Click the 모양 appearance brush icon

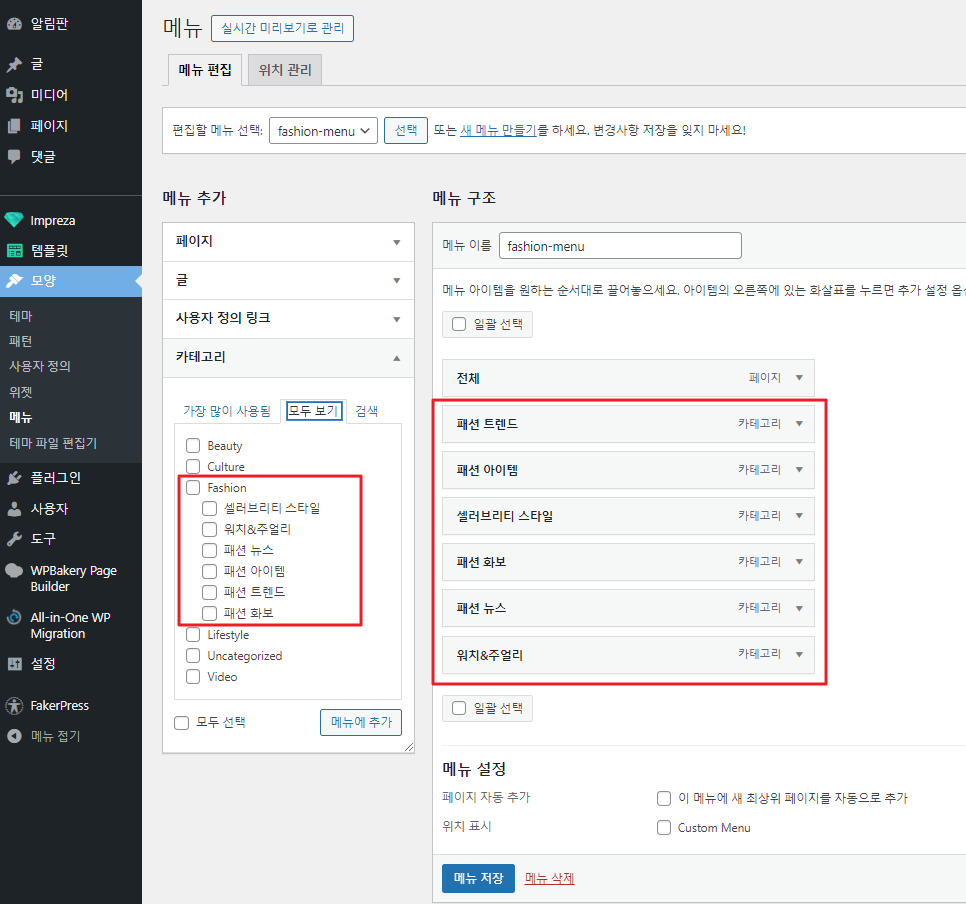point(14,280)
